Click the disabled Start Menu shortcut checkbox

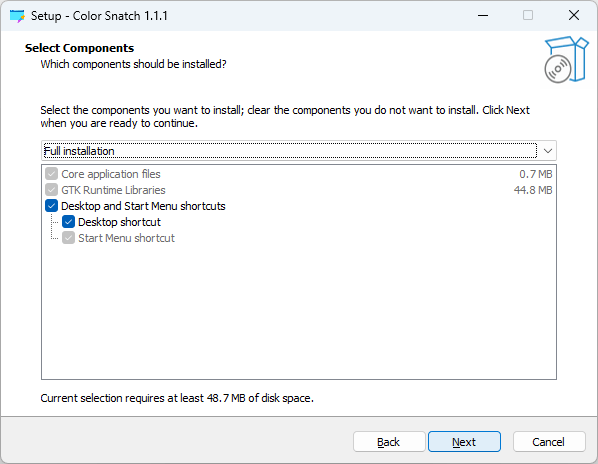[68, 238]
